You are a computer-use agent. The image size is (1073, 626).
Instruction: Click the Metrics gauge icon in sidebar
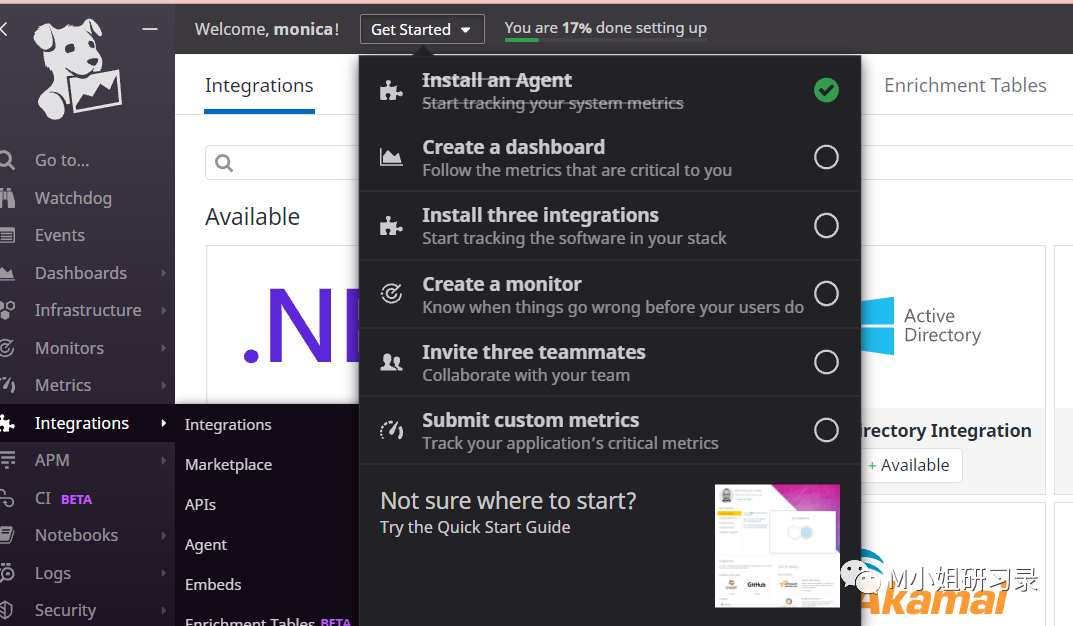pyautogui.click(x=7, y=385)
